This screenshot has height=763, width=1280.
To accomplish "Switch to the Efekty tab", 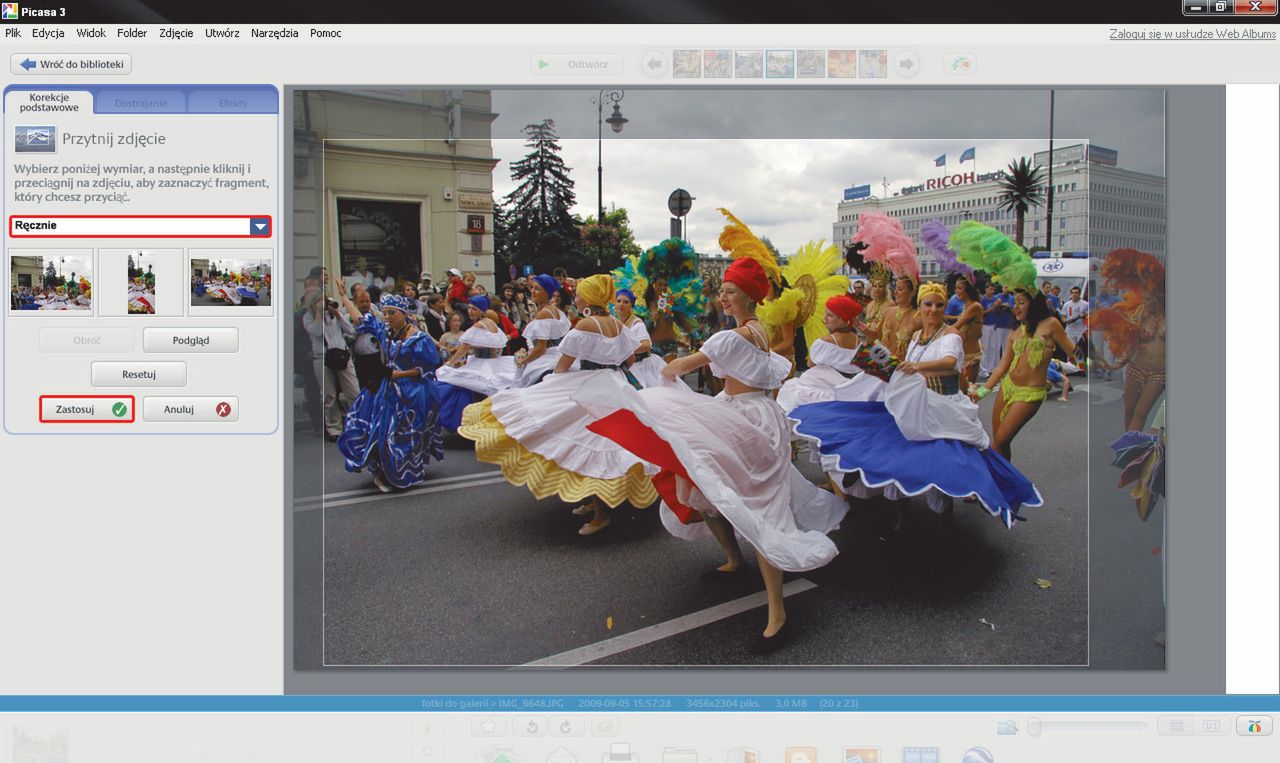I will click(x=233, y=103).
